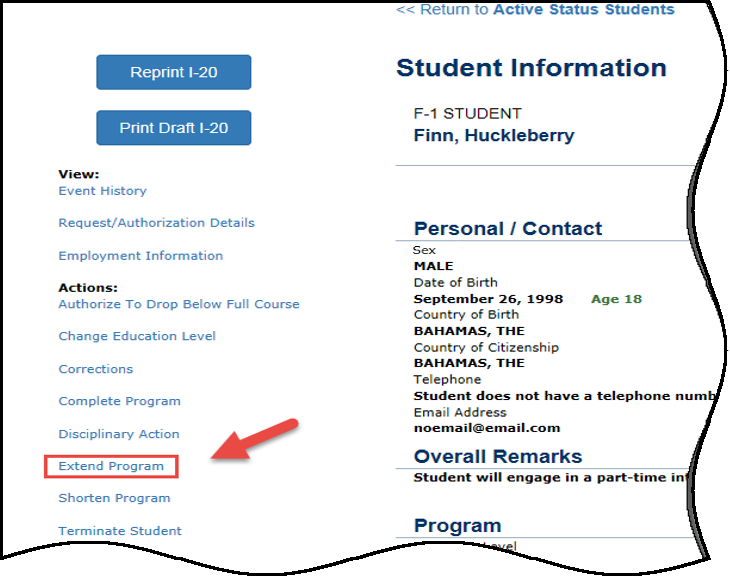Open Disciplinary Action link
This screenshot has width=730, height=580.
click(x=118, y=434)
